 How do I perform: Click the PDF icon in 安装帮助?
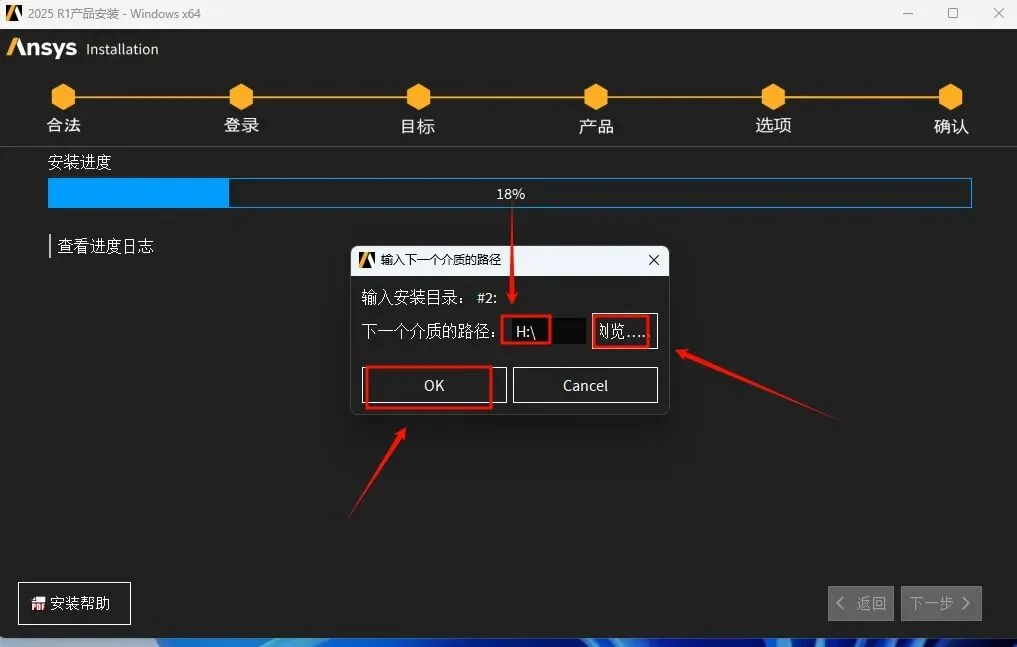coord(38,604)
